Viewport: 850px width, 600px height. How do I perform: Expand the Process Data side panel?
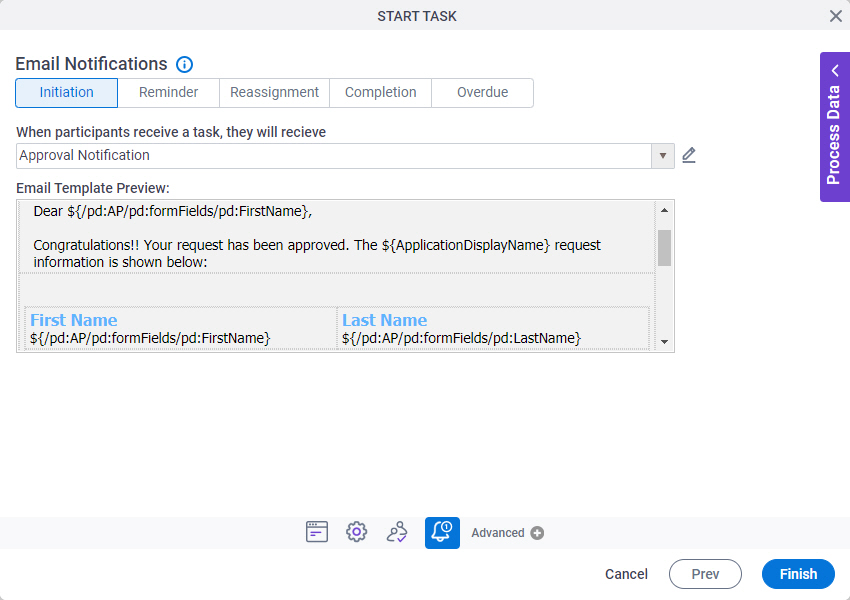point(835,127)
